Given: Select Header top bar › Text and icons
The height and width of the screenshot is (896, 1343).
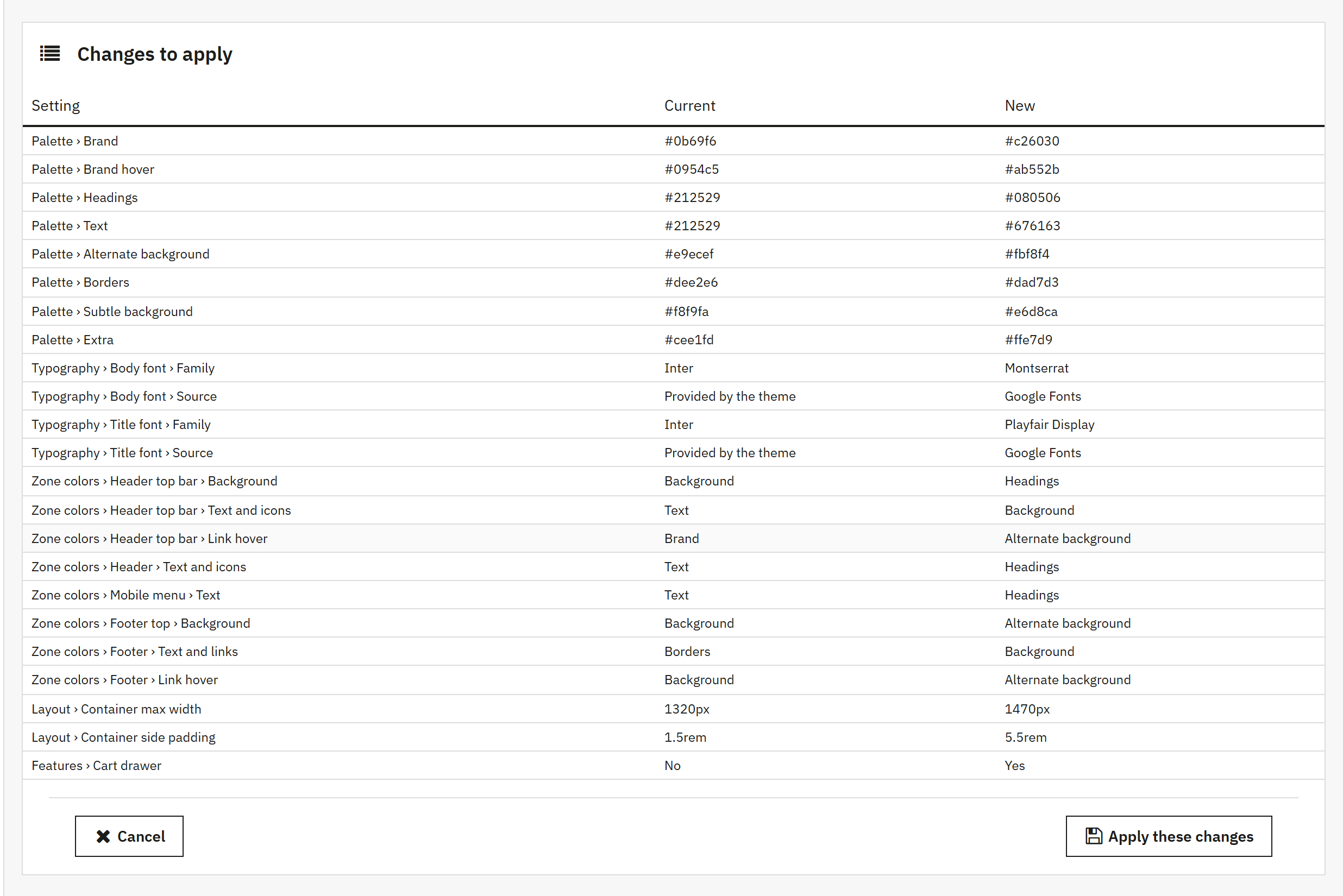Looking at the screenshot, I should (161, 510).
